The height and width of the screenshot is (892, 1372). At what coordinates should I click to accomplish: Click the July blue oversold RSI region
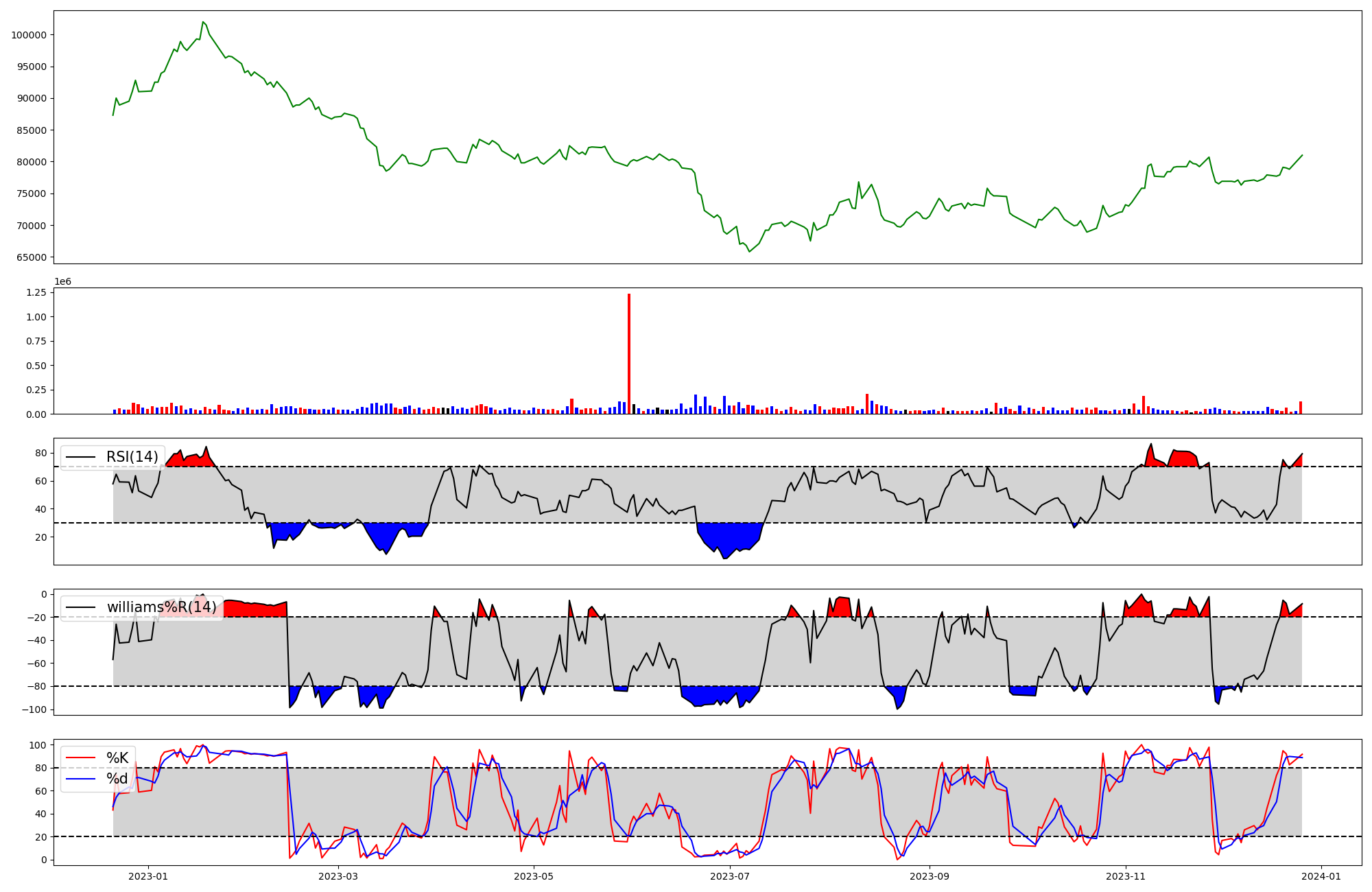(x=731, y=535)
